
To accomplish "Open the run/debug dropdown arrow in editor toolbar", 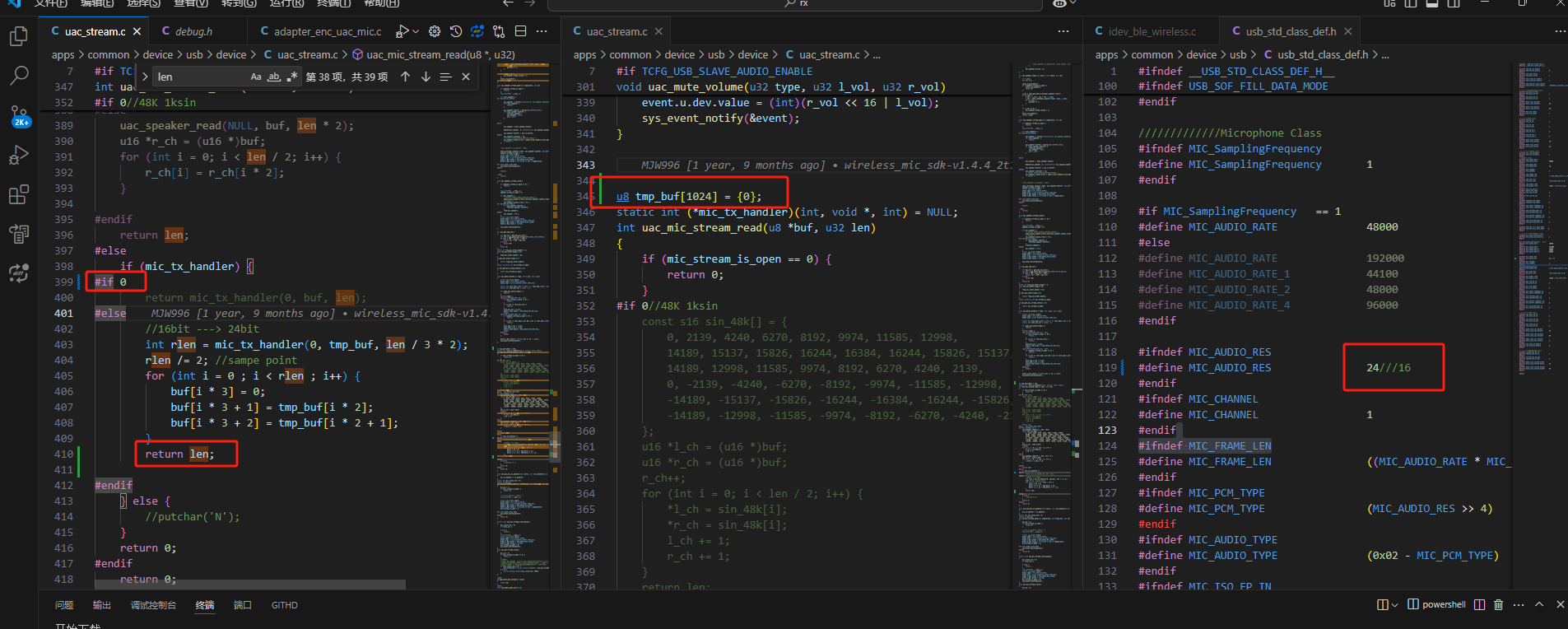I will [416, 31].
